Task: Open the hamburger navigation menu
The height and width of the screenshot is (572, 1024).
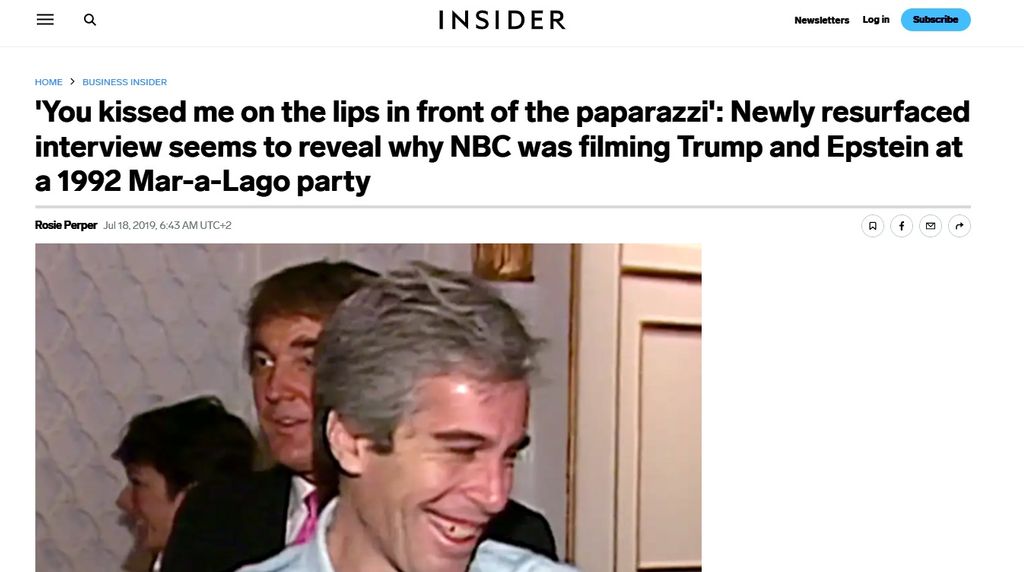Action: click(x=45, y=20)
